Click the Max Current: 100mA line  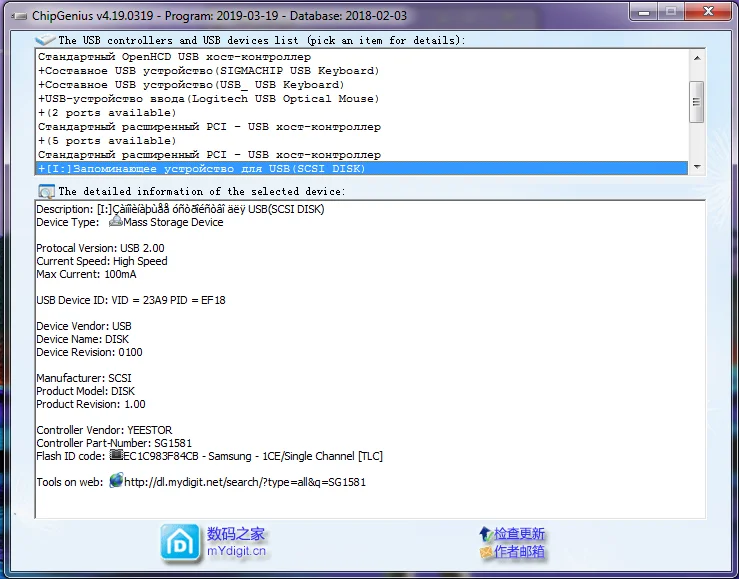coord(86,274)
